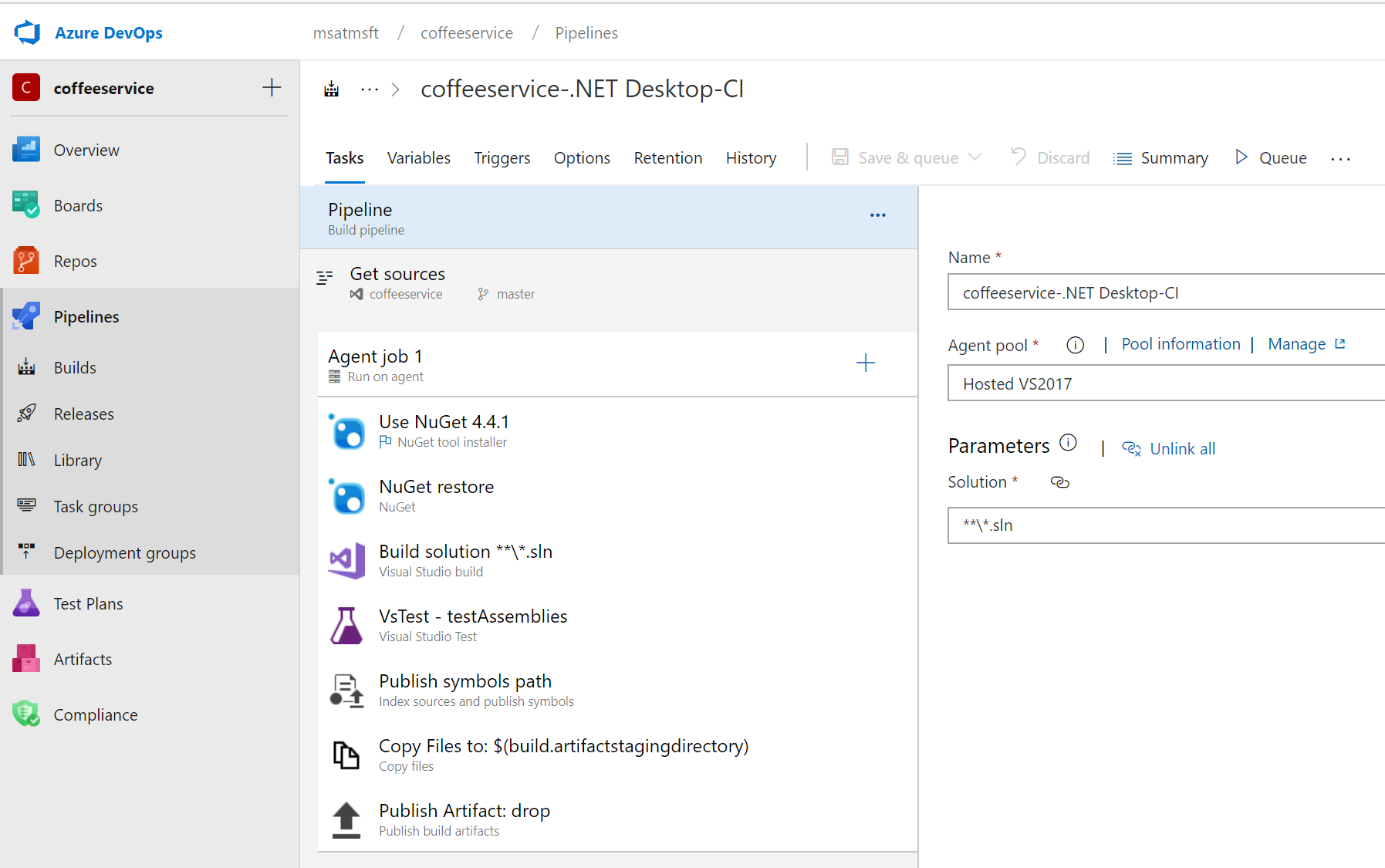Open coffeeservice project home in sidebar

tap(103, 88)
